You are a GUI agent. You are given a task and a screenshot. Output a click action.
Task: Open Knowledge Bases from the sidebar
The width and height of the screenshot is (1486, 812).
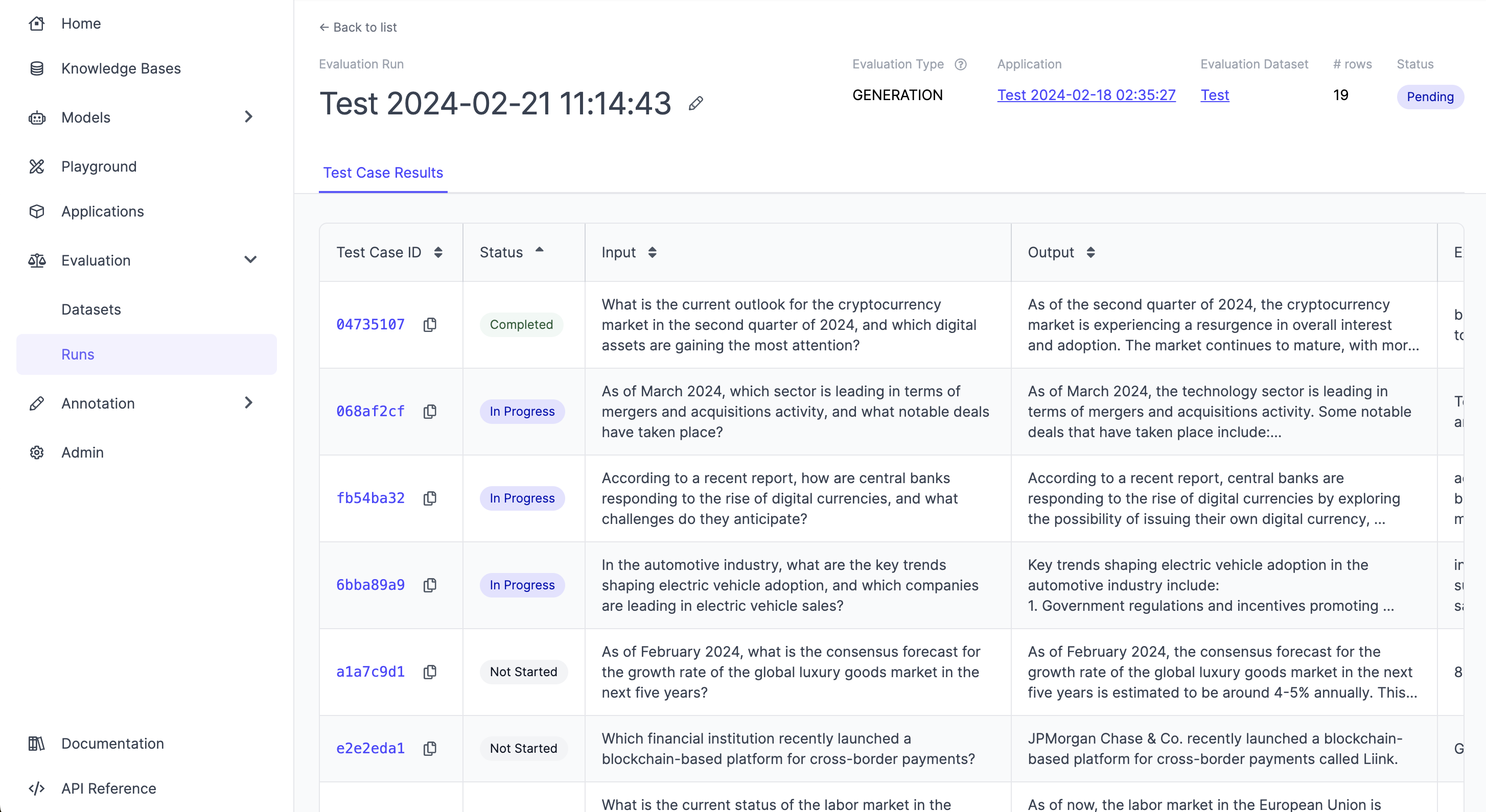[121, 68]
